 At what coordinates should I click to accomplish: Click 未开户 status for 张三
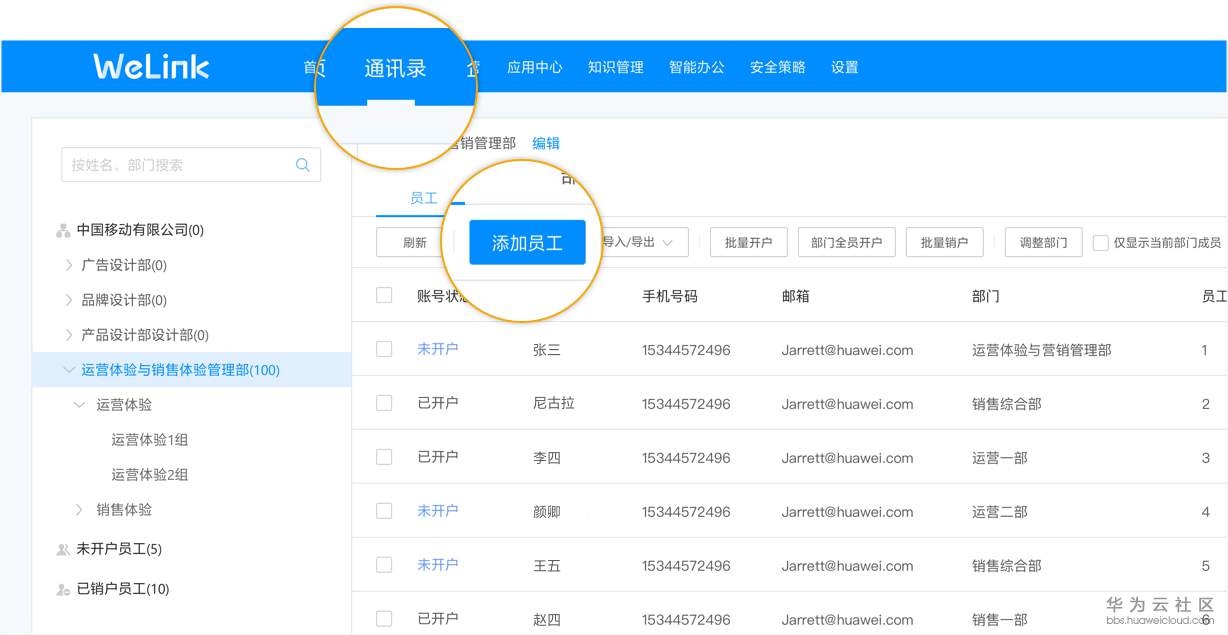[x=438, y=349]
